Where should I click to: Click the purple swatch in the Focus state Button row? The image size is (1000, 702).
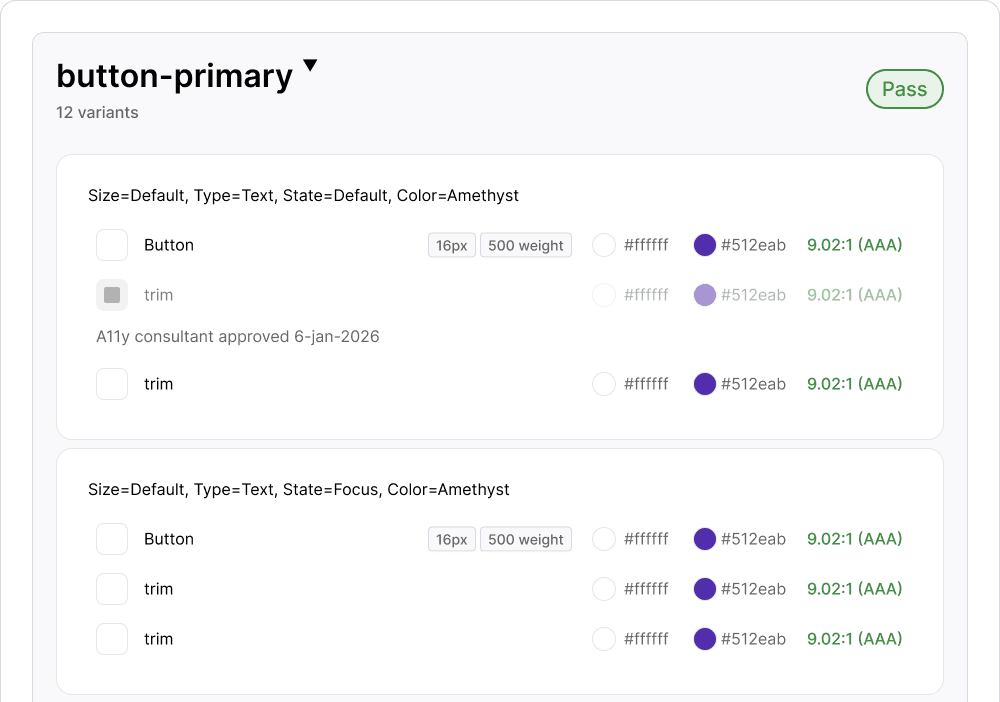pyautogui.click(x=704, y=539)
